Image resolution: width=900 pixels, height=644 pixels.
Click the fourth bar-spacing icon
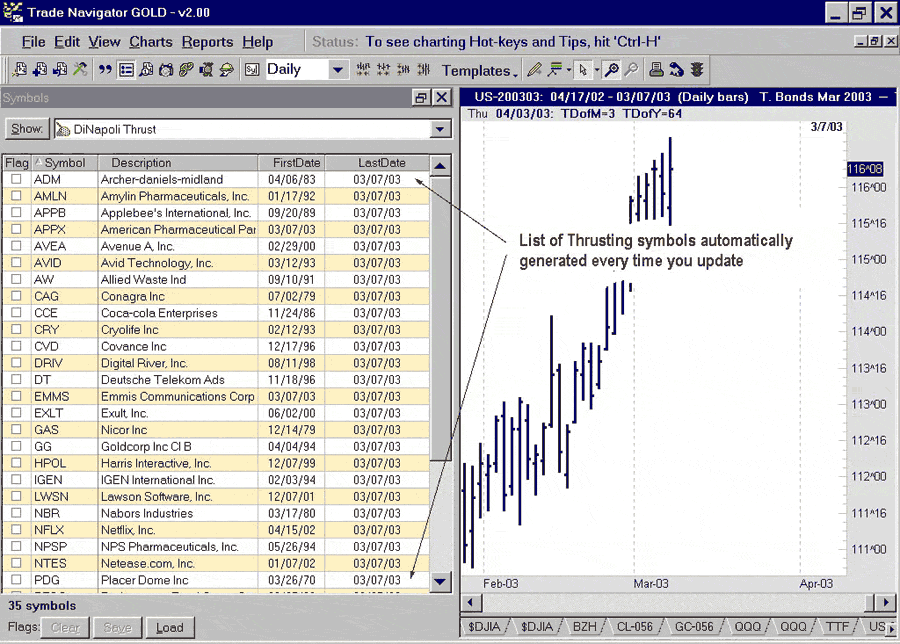point(424,70)
